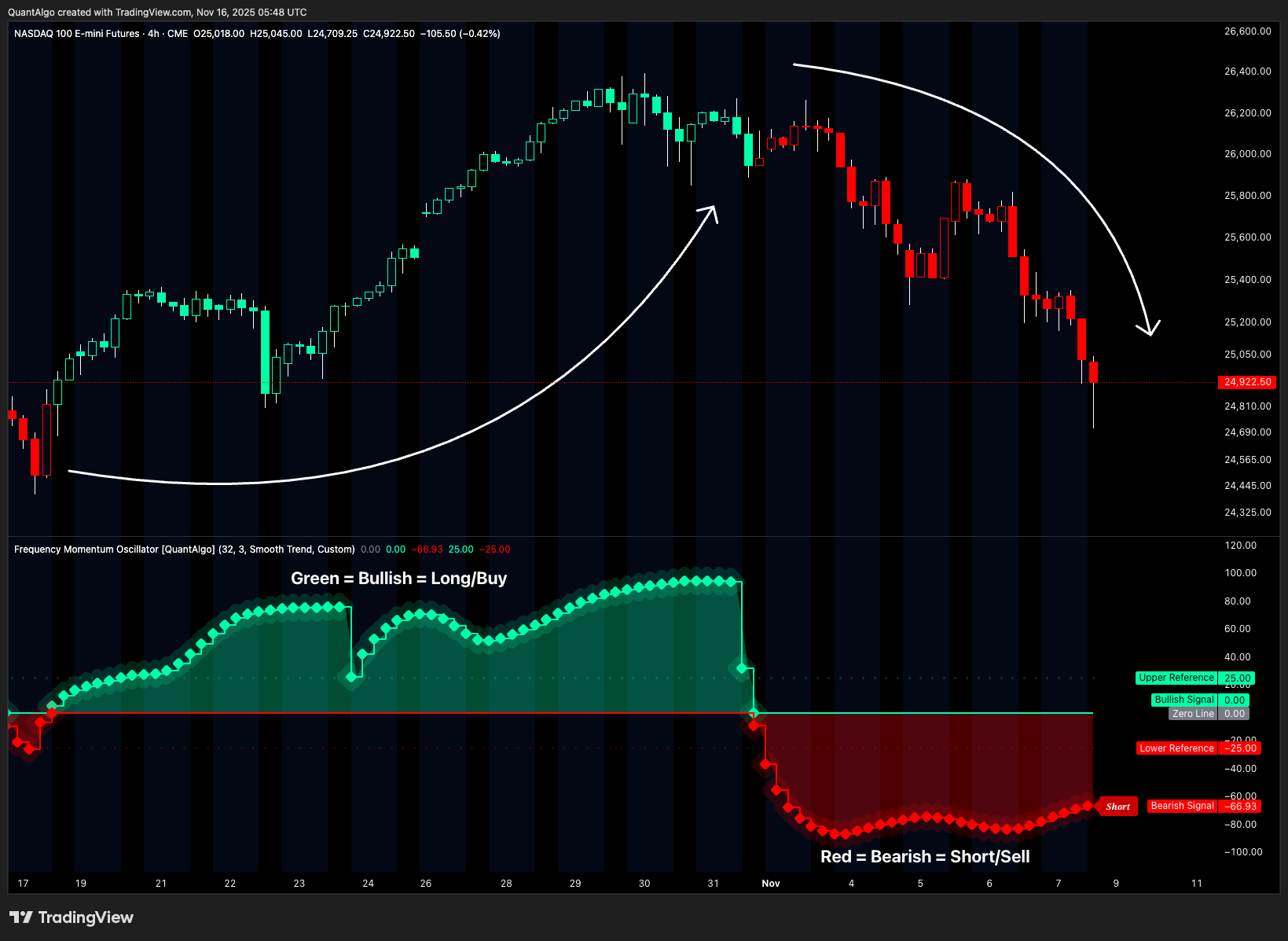Click the 120.00 oscillator axis label

point(1241,546)
